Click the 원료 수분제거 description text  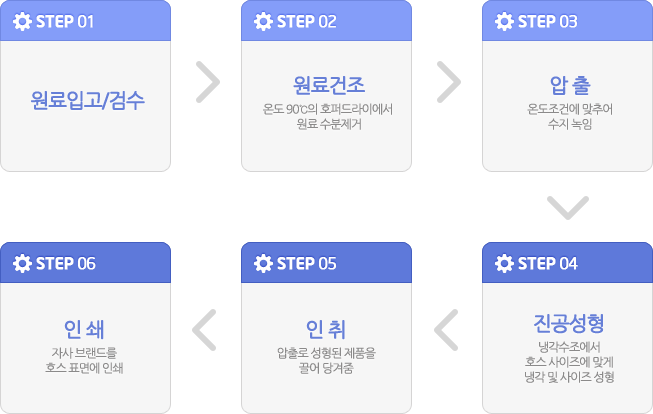pos(329,124)
